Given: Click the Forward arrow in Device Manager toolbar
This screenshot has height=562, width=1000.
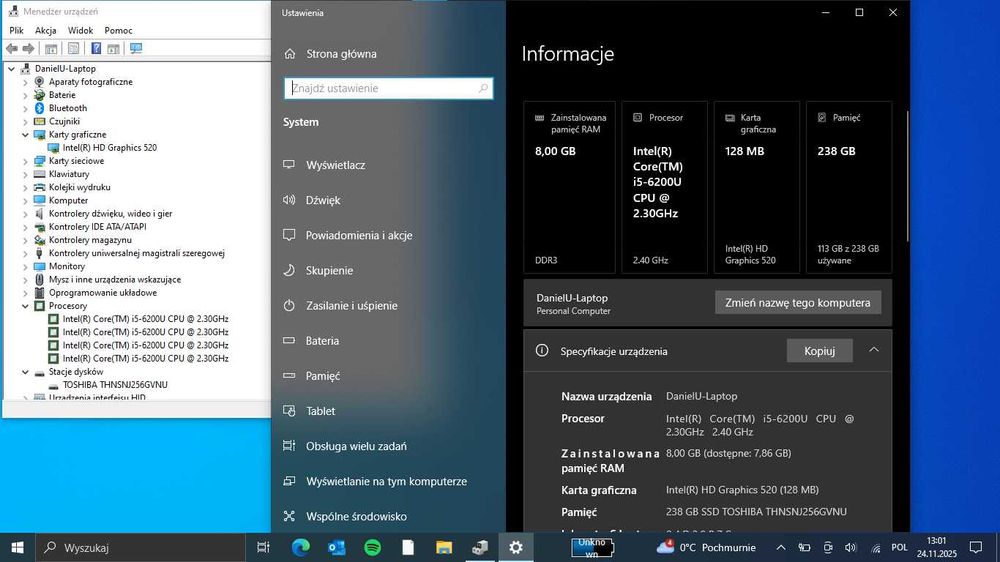Looking at the screenshot, I should pyautogui.click(x=28, y=48).
